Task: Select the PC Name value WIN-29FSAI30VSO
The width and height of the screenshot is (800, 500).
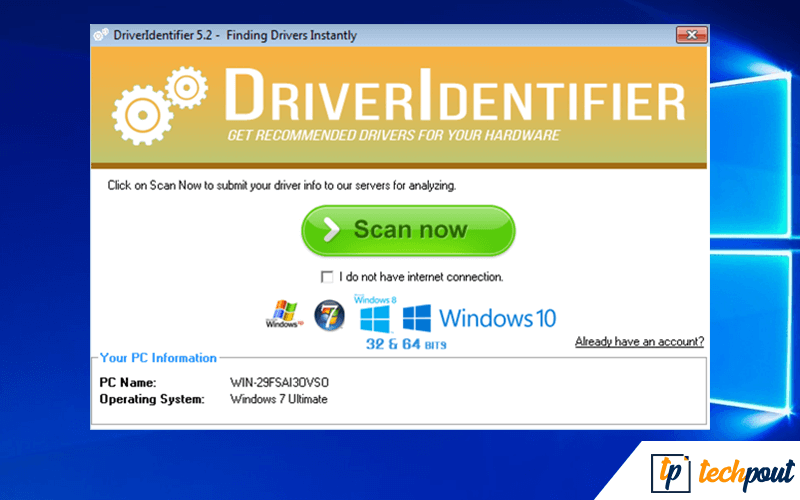Action: tap(279, 383)
